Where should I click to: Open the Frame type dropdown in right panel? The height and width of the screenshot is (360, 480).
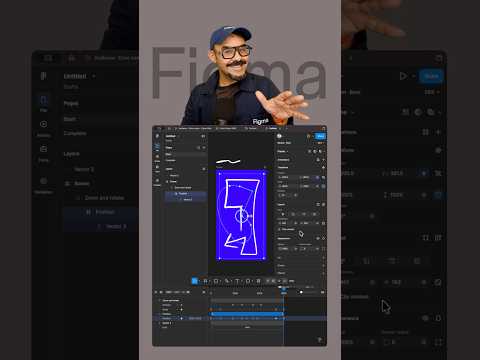[283, 151]
